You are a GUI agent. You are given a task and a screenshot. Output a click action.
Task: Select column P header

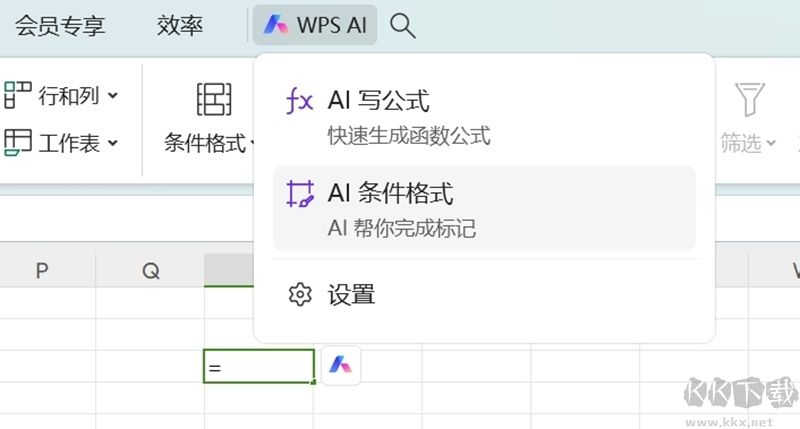click(x=42, y=270)
